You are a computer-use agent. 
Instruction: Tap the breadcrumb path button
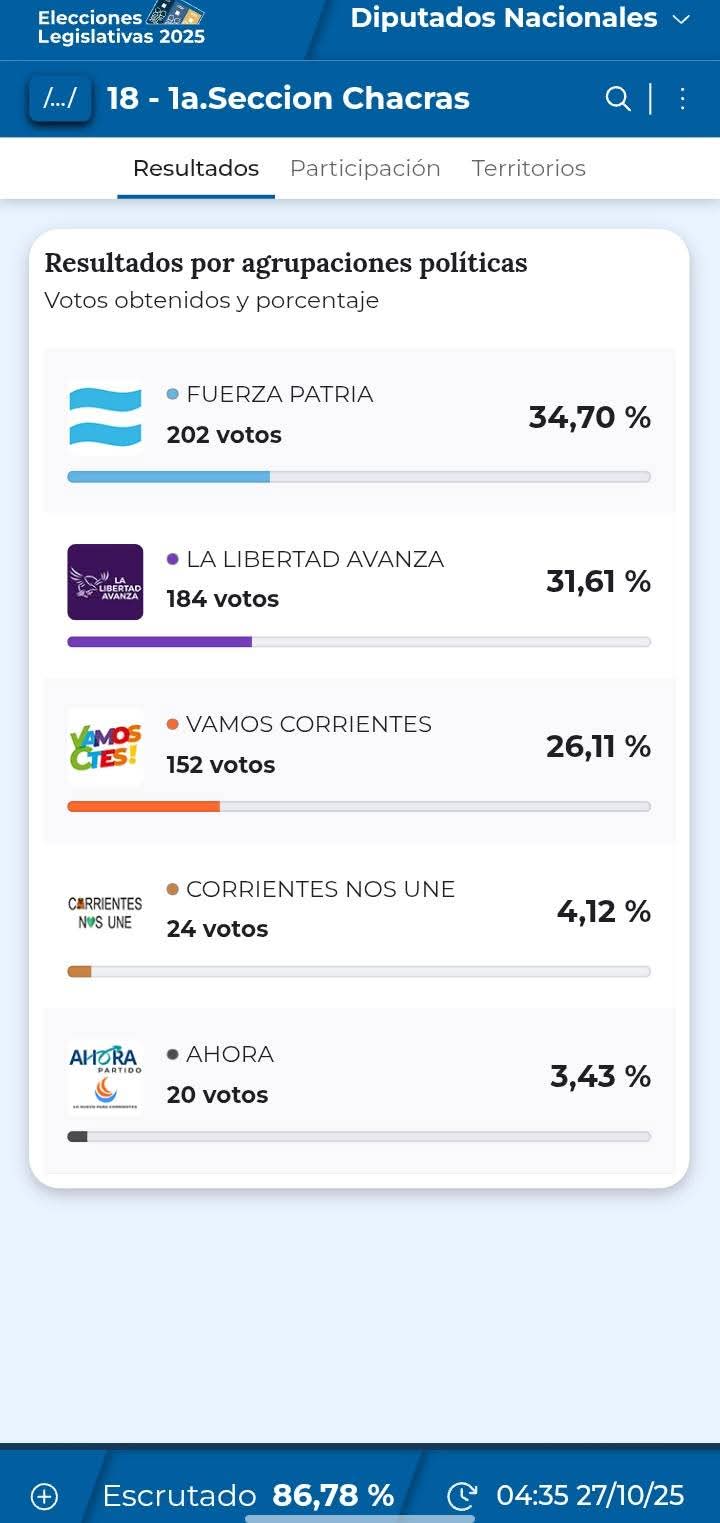tap(61, 99)
